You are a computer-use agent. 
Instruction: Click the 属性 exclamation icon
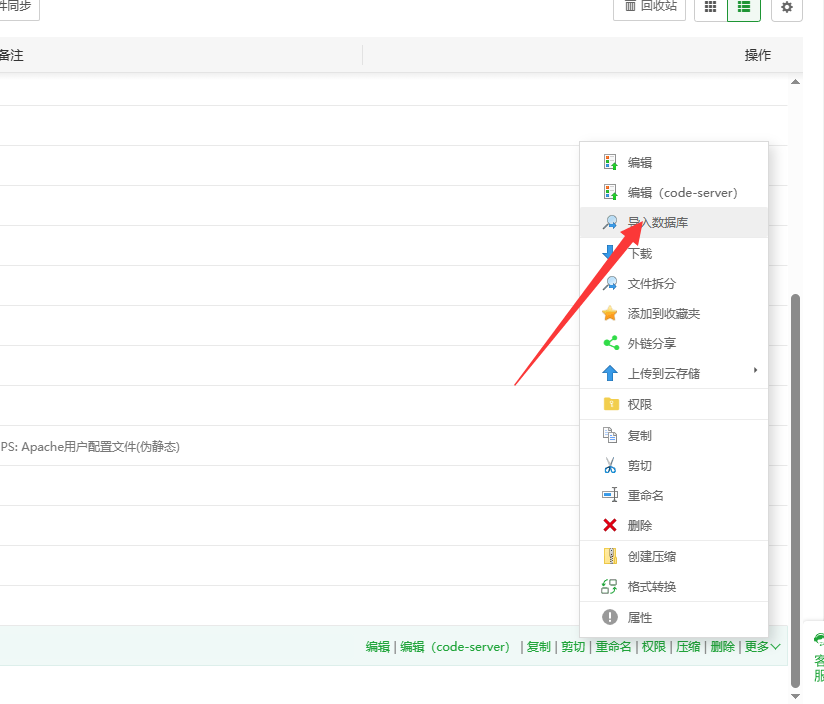(610, 617)
